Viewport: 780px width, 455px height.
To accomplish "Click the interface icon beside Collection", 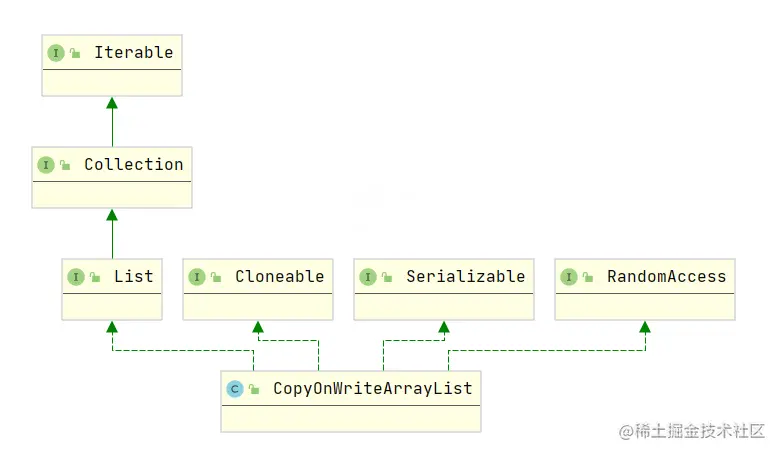I will tap(45, 165).
